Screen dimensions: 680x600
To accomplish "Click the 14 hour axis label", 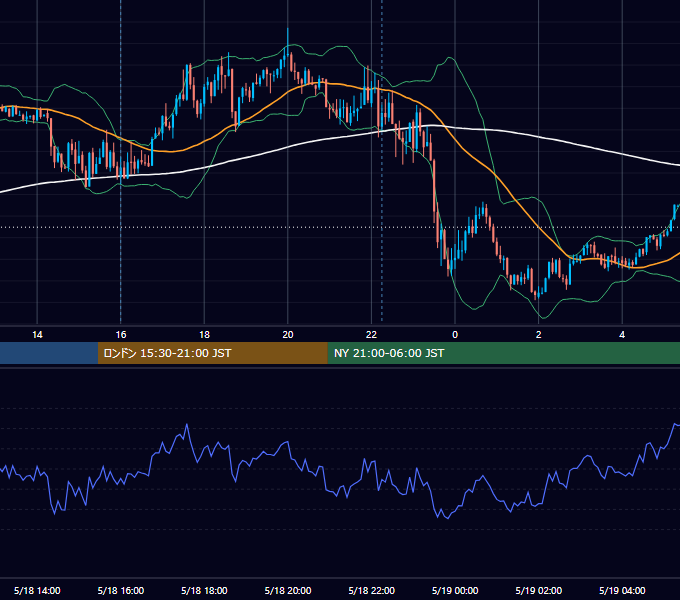I will click(x=37, y=335).
